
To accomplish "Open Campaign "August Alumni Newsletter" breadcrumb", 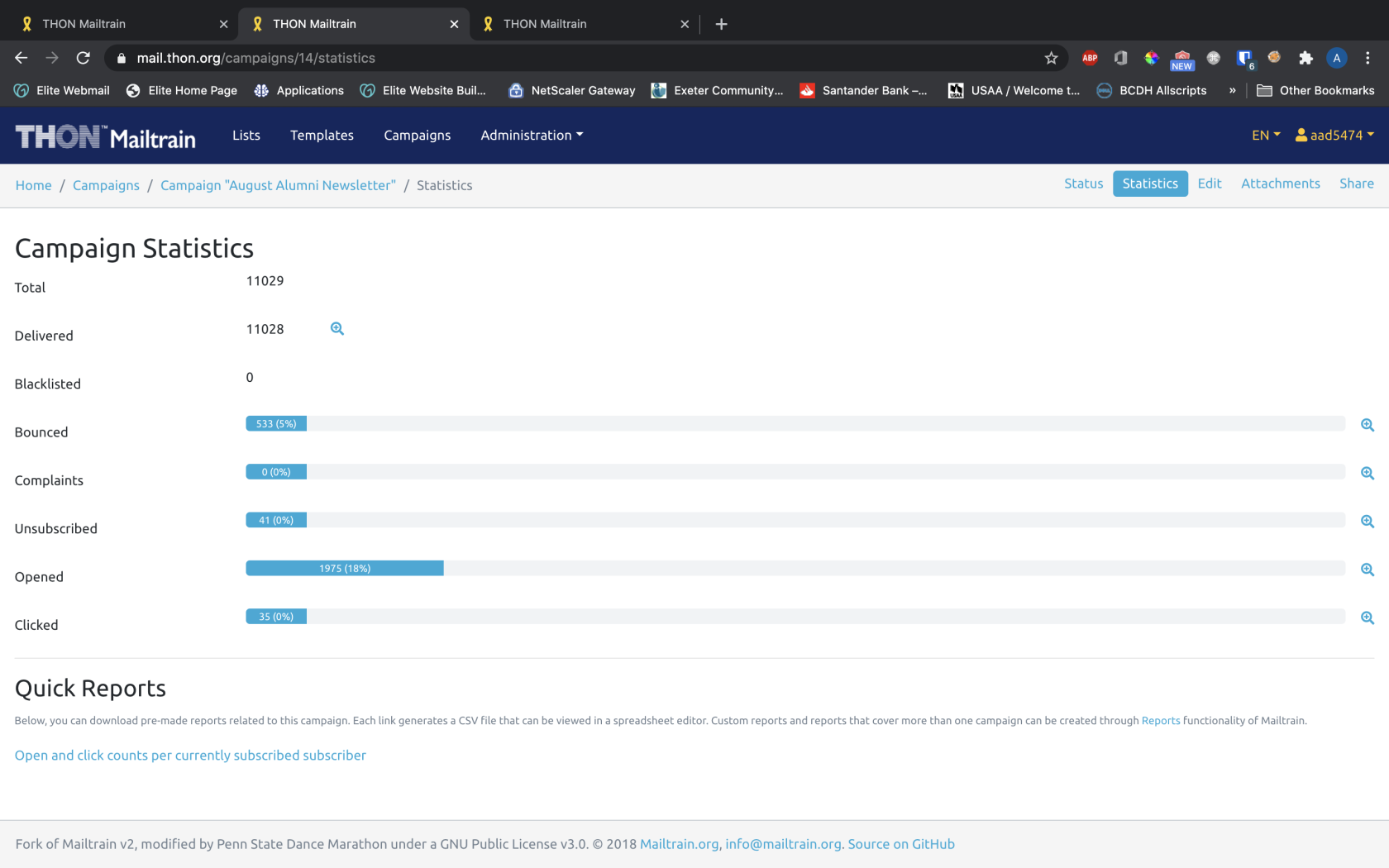I will coord(278,185).
